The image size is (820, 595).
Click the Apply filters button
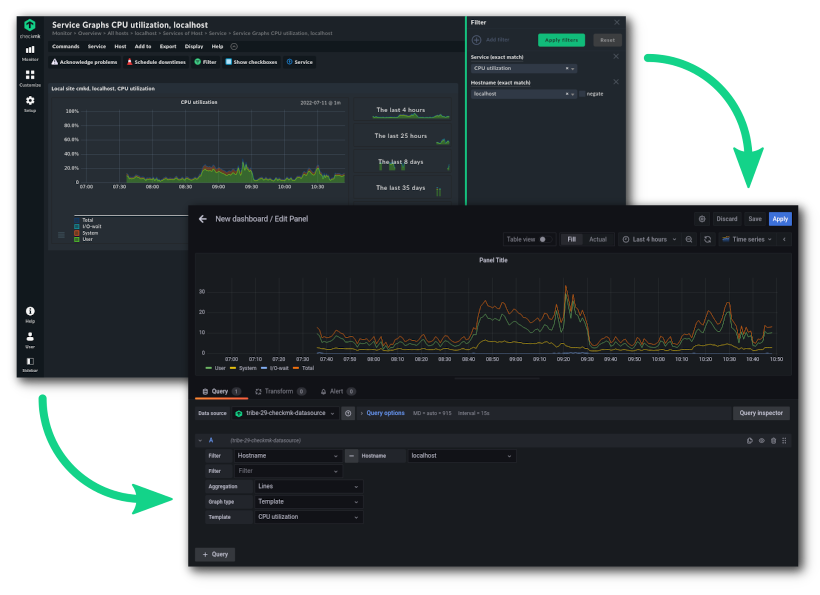[561, 40]
